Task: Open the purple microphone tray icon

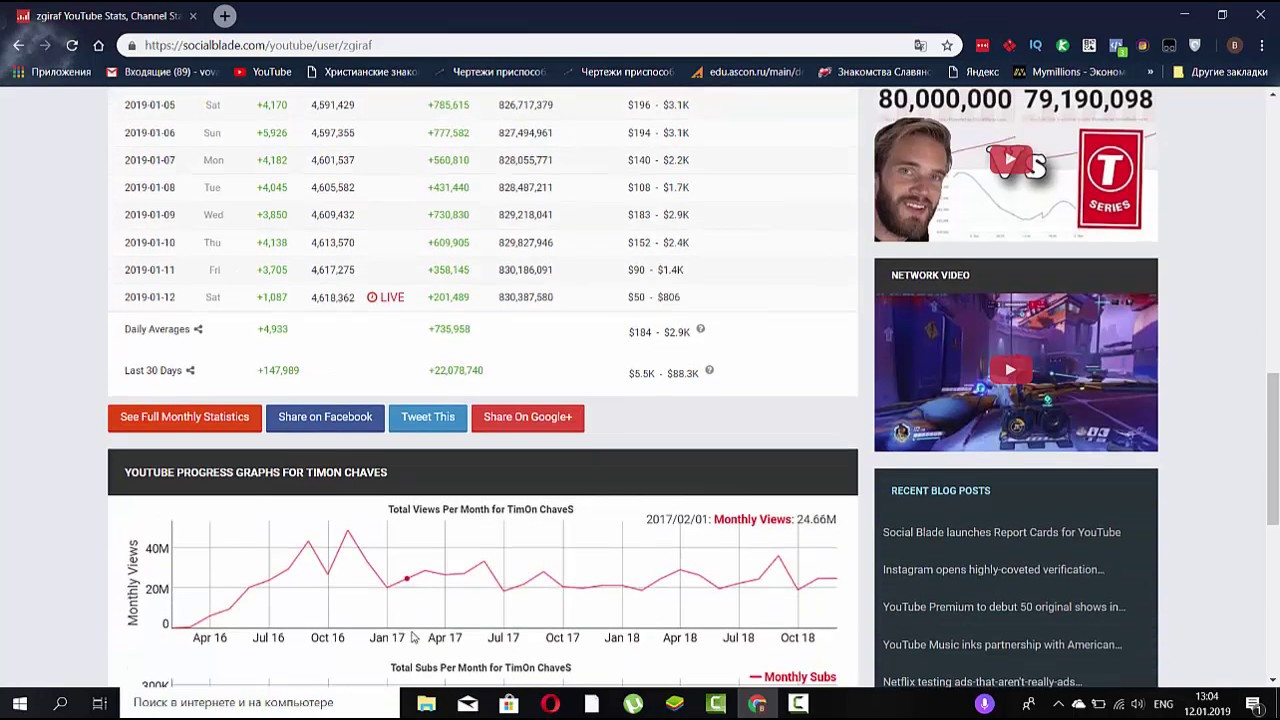Action: pos(985,703)
